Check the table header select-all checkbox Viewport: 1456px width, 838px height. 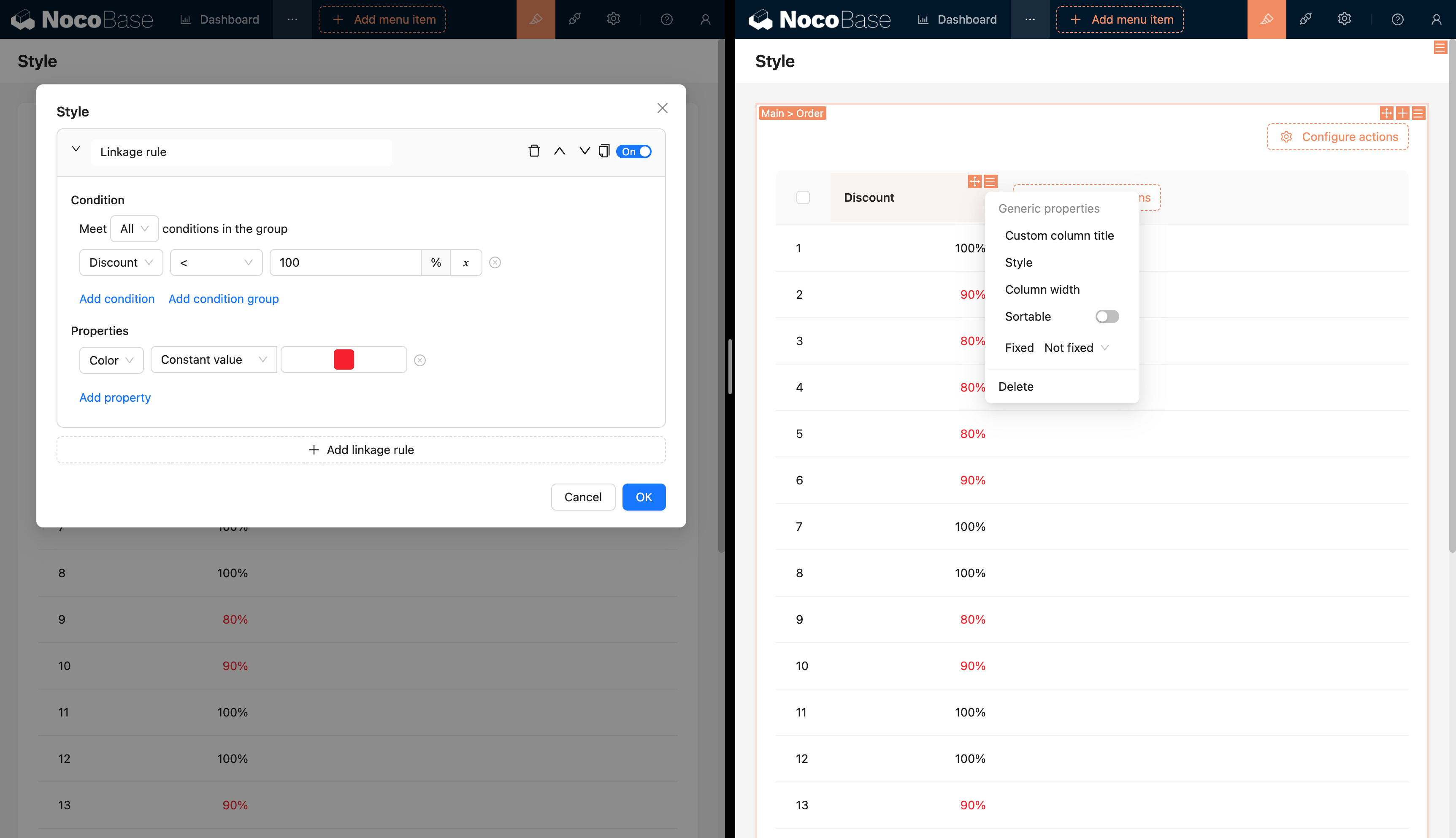coord(803,197)
